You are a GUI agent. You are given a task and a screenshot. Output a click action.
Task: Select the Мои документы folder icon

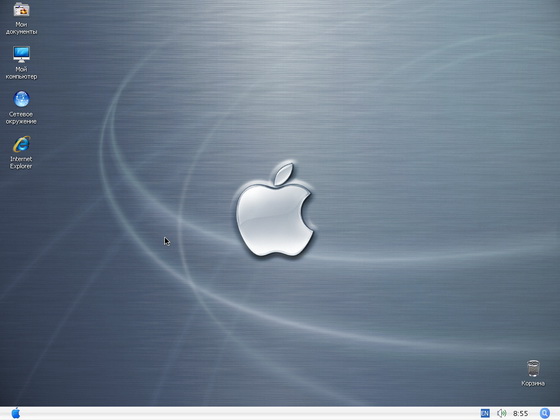click(x=21, y=9)
